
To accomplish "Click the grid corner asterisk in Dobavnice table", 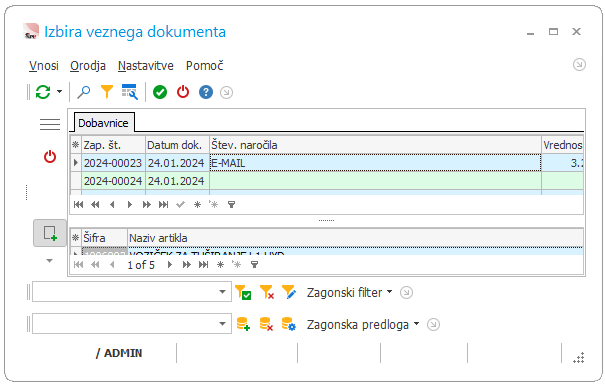I will pos(76,145).
